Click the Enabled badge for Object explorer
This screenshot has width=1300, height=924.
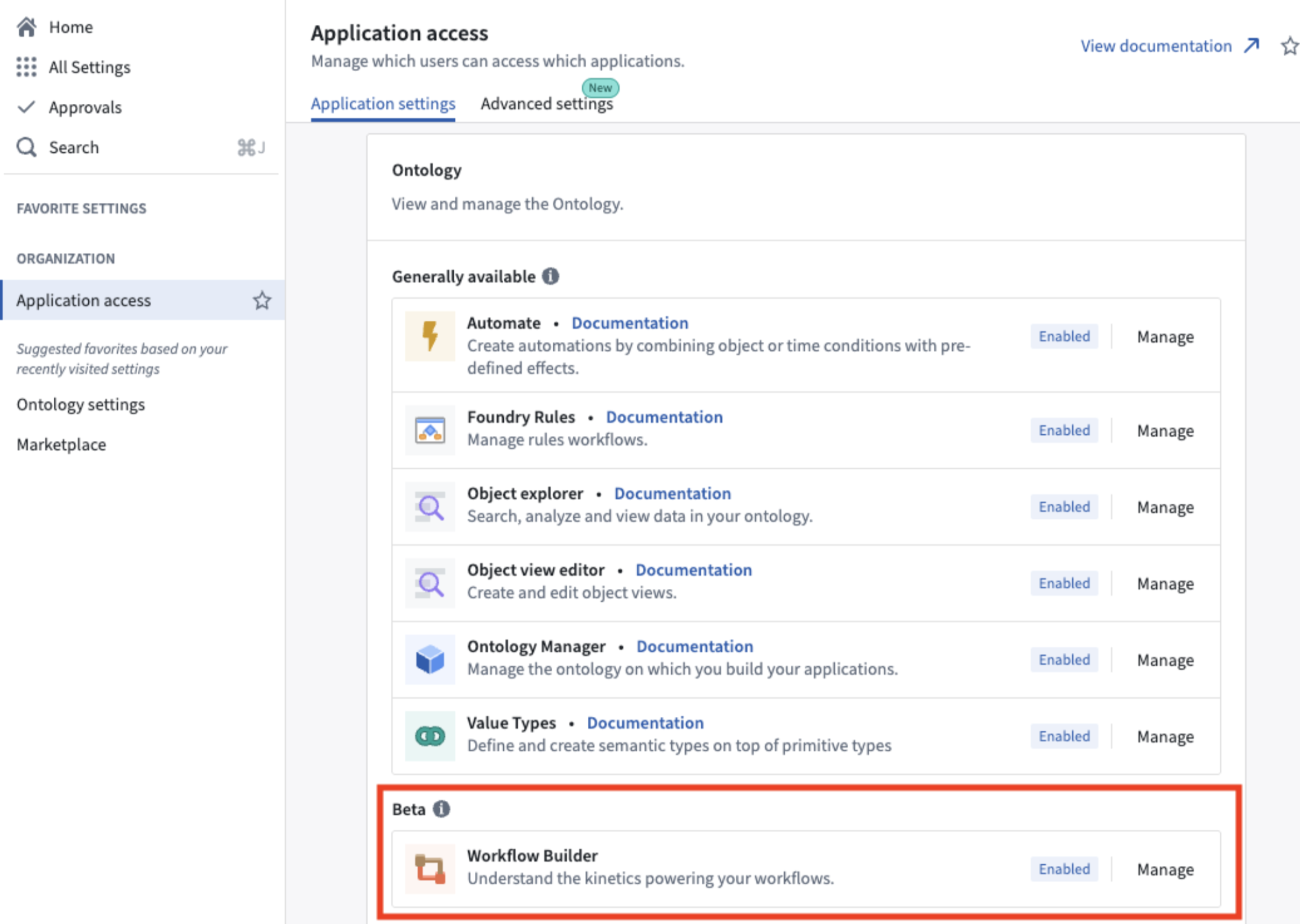coord(1064,507)
